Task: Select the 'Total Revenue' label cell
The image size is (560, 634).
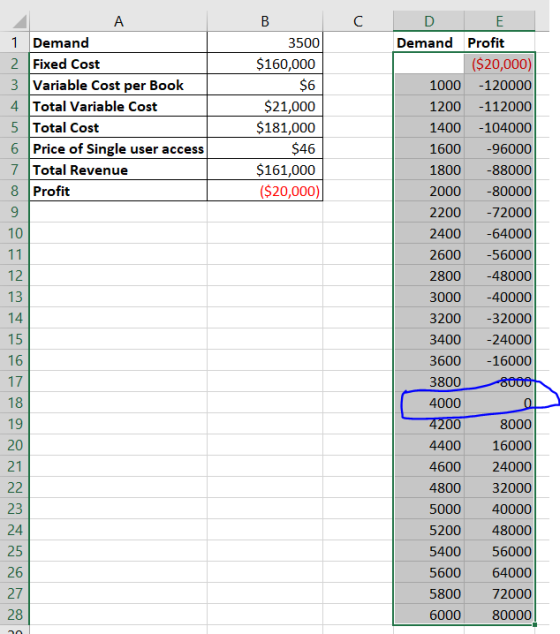Action: coord(118,170)
